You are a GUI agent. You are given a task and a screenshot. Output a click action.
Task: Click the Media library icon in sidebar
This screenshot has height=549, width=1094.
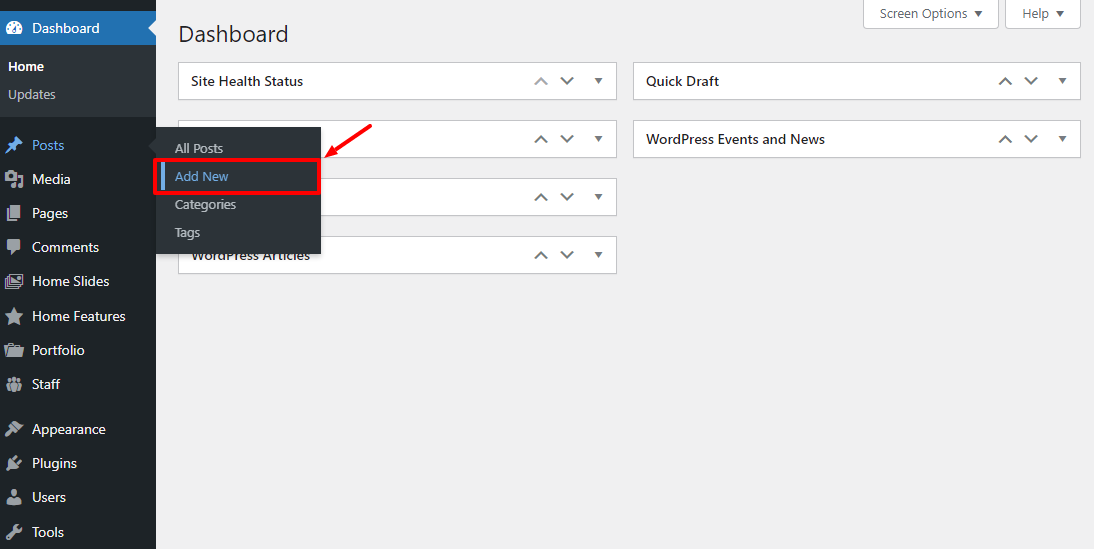(x=14, y=180)
